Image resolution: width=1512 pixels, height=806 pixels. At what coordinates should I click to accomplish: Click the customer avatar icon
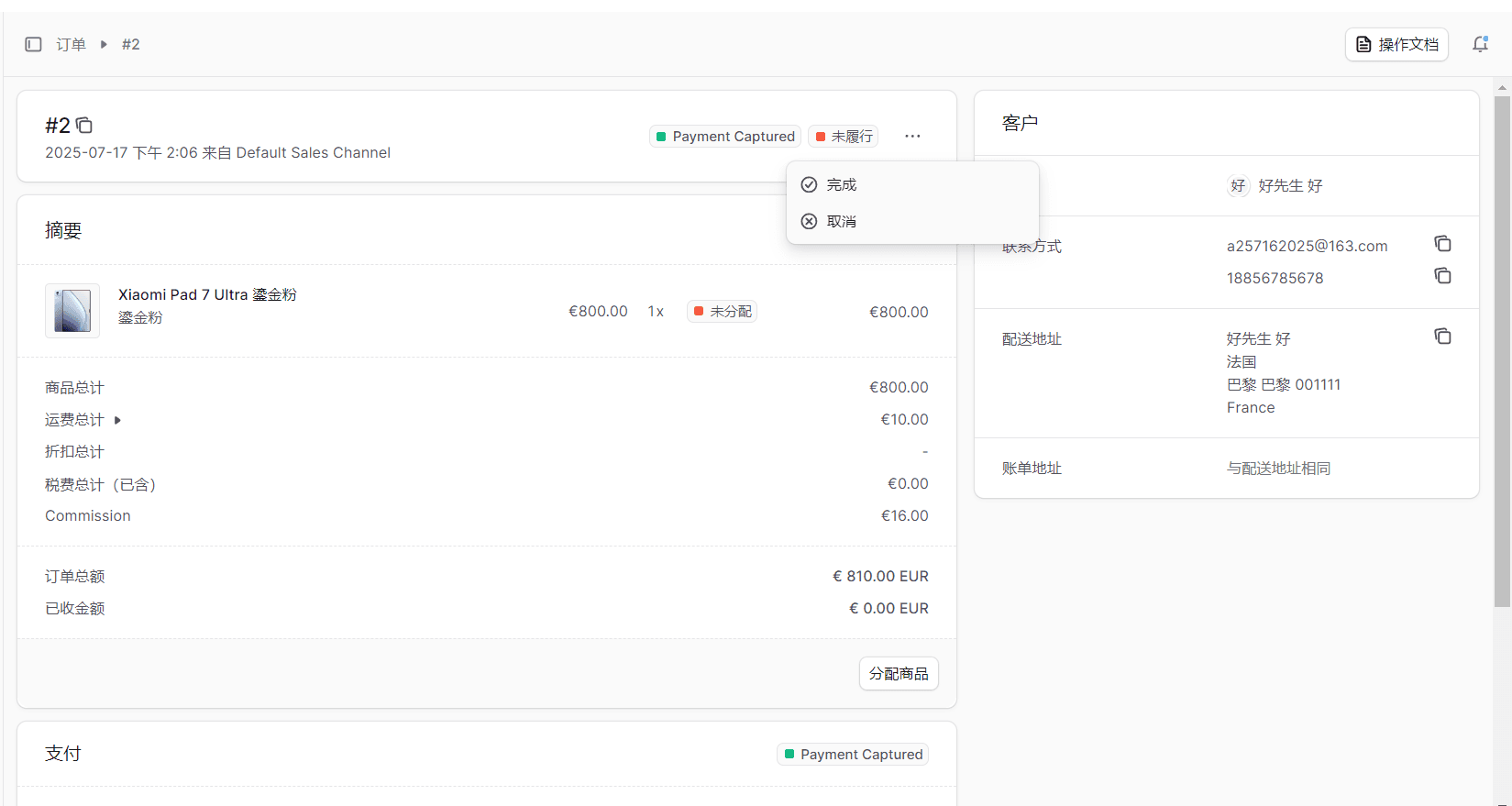(1237, 186)
